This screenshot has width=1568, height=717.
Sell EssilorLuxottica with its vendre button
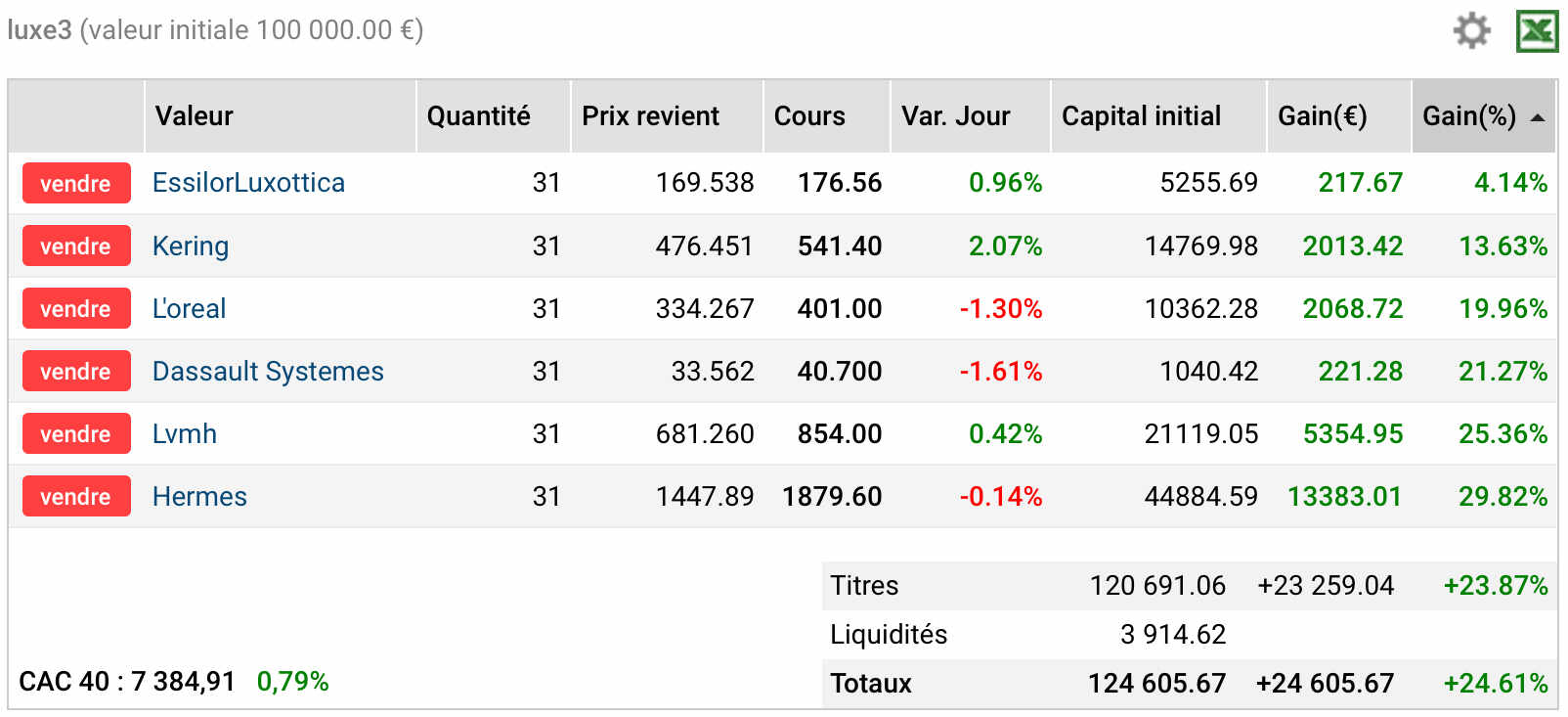point(76,183)
